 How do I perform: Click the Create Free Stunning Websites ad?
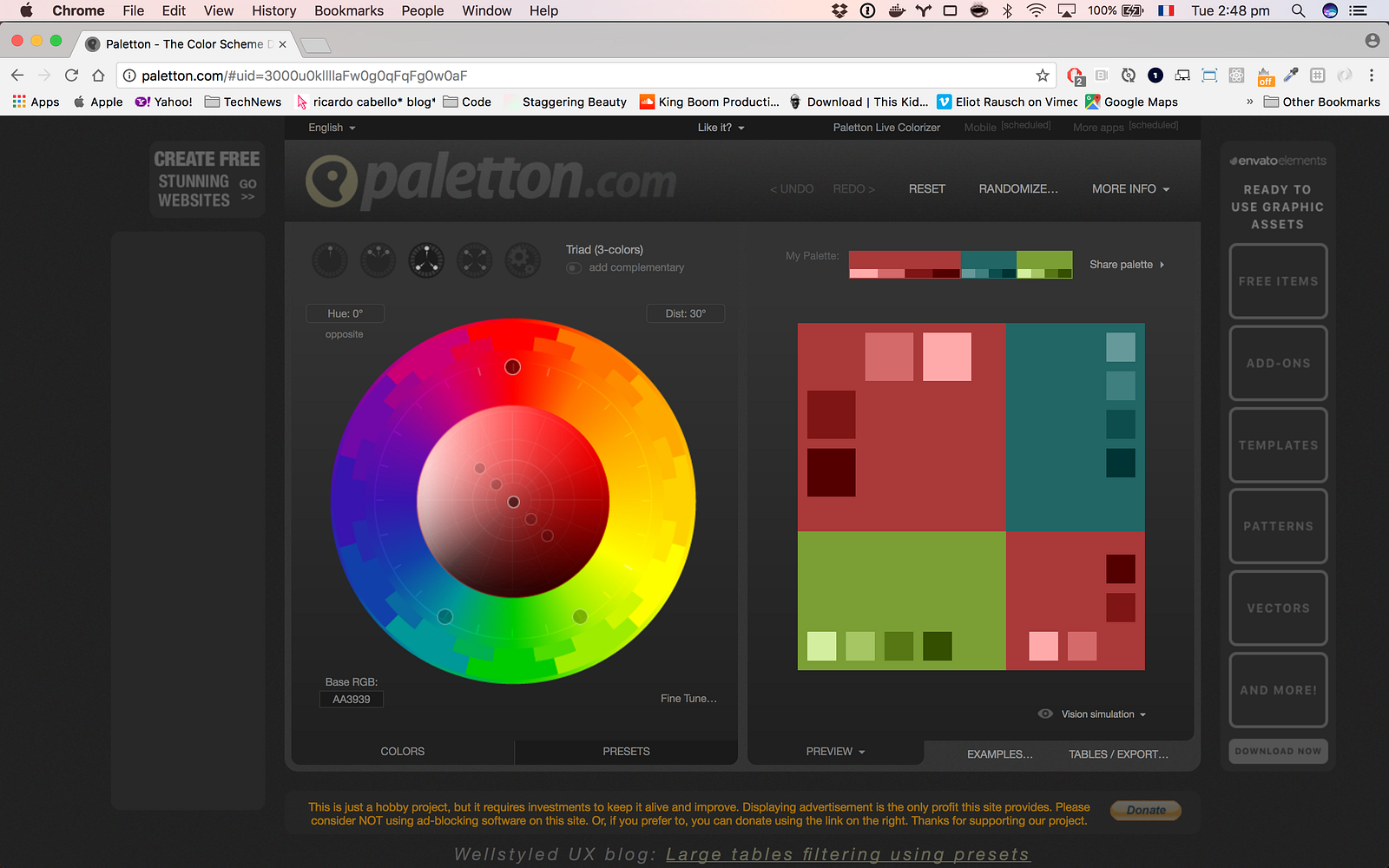(x=207, y=180)
